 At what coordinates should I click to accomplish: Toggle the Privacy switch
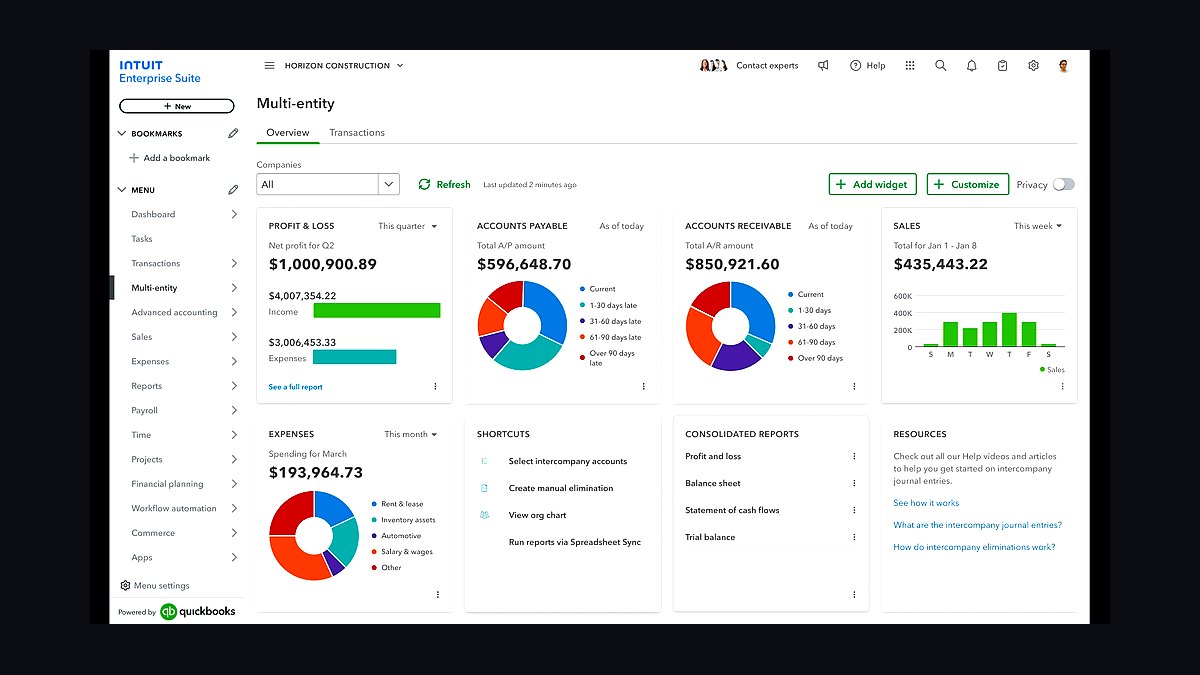1064,184
